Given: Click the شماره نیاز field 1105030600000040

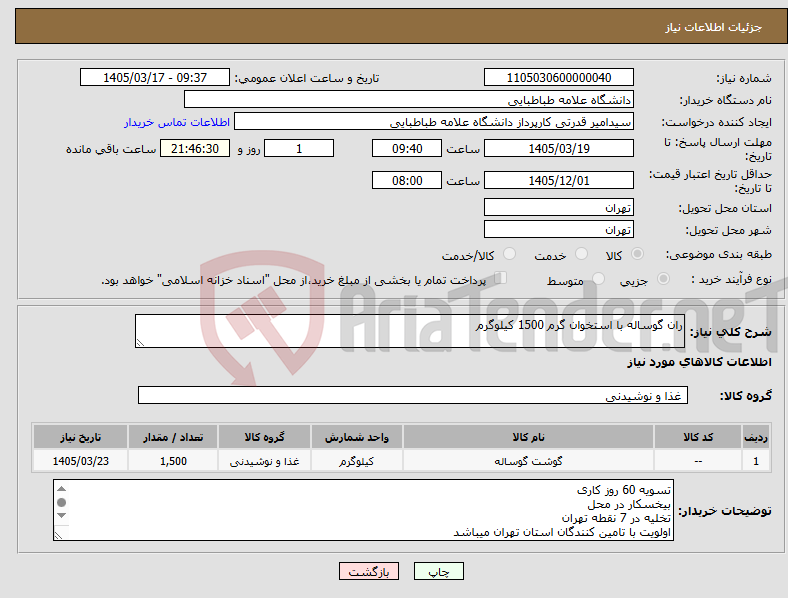Looking at the screenshot, I should pos(558,77).
